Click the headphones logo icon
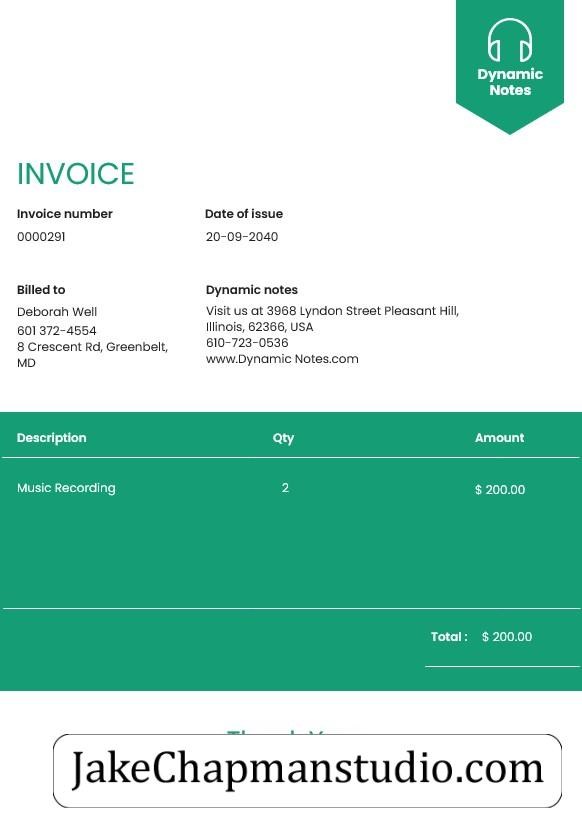Screen dimensions: 582x828 [510, 41]
